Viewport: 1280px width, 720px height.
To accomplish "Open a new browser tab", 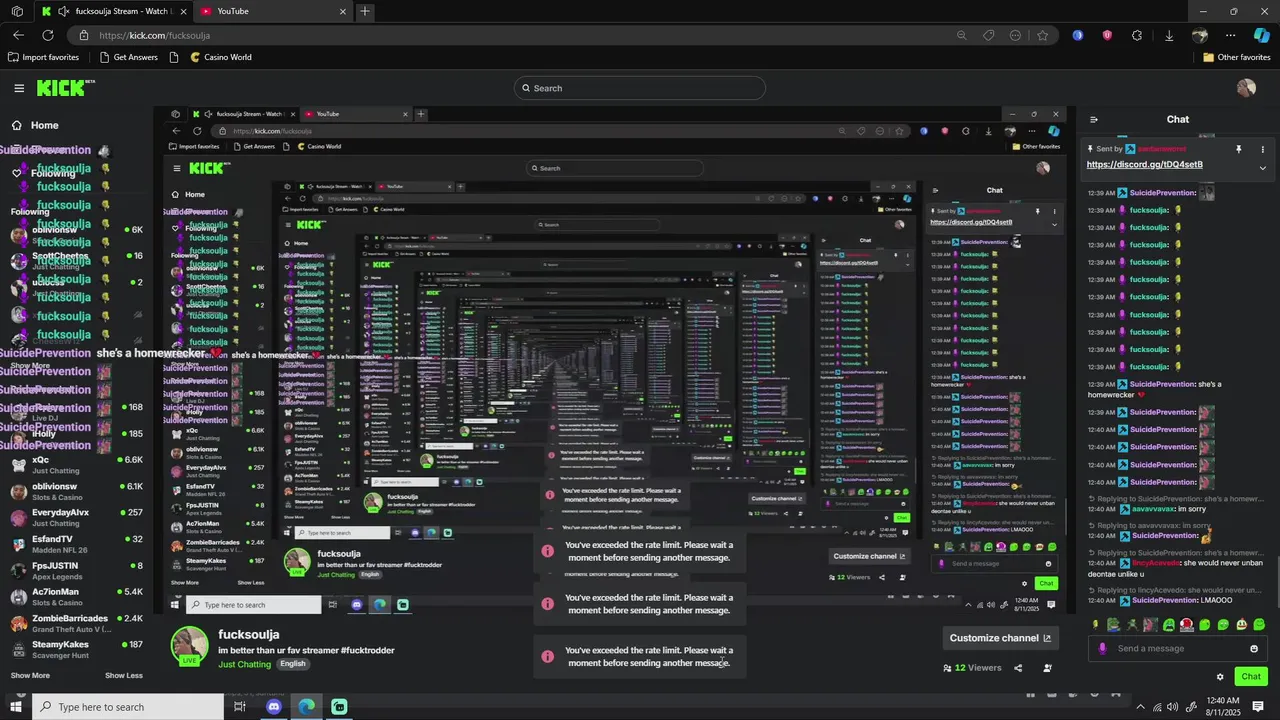I will (x=365, y=11).
